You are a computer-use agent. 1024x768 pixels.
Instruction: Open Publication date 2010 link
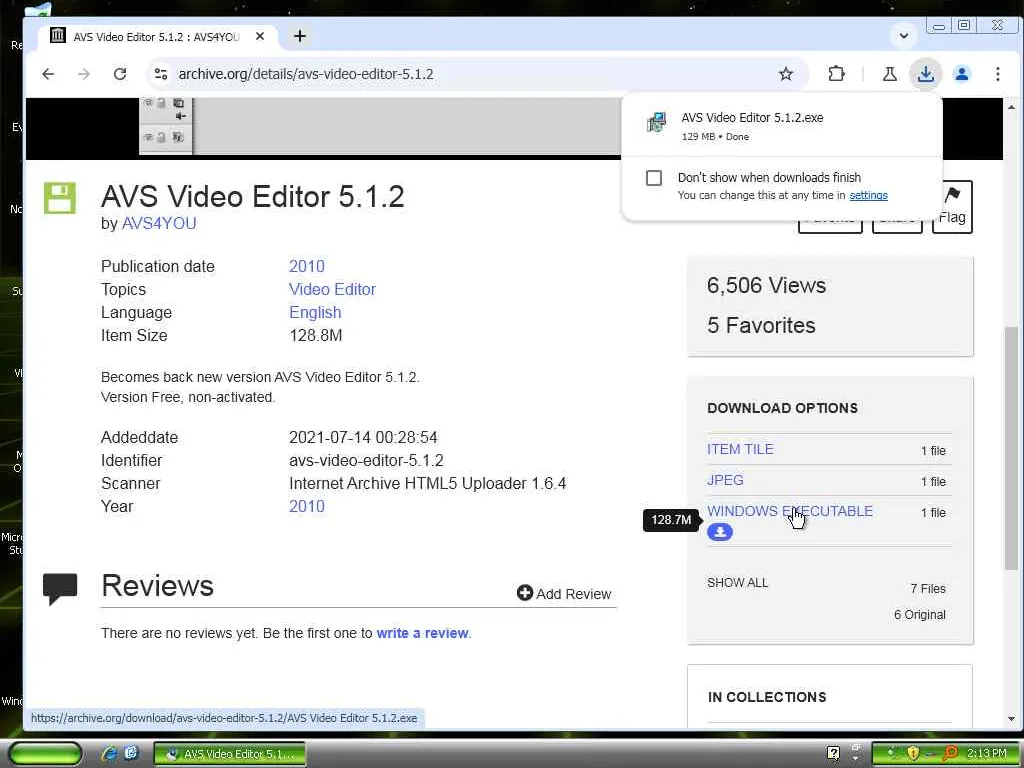coord(306,266)
